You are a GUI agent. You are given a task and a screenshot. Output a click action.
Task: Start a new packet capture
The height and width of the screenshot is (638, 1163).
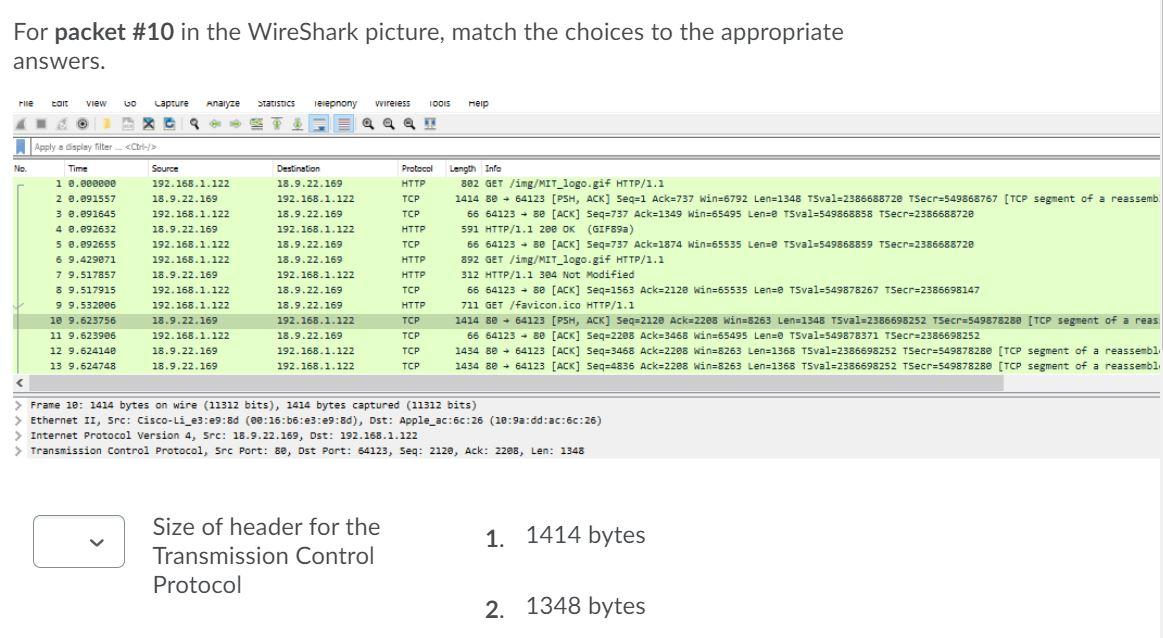point(20,123)
